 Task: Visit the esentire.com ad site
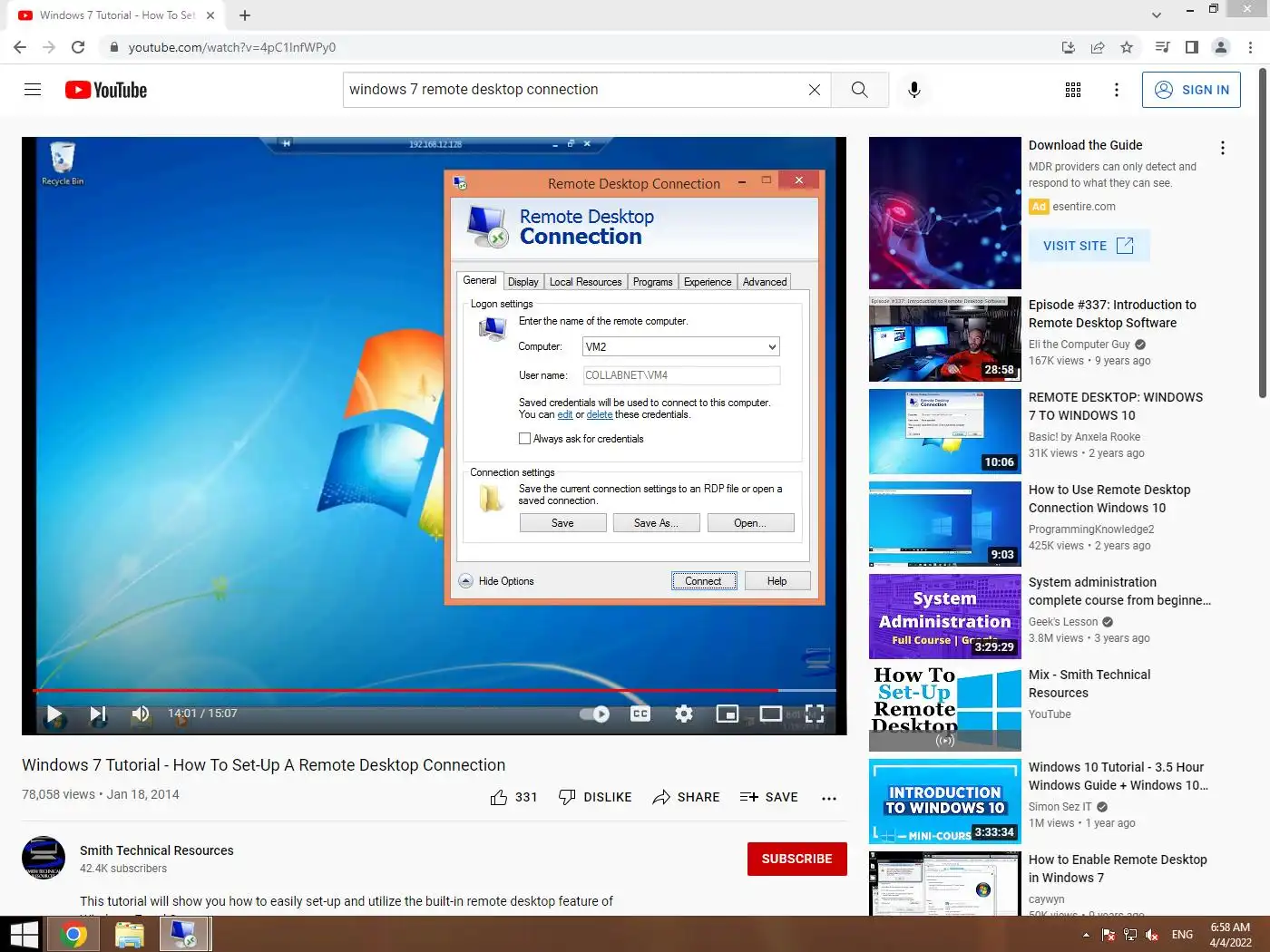(1089, 246)
